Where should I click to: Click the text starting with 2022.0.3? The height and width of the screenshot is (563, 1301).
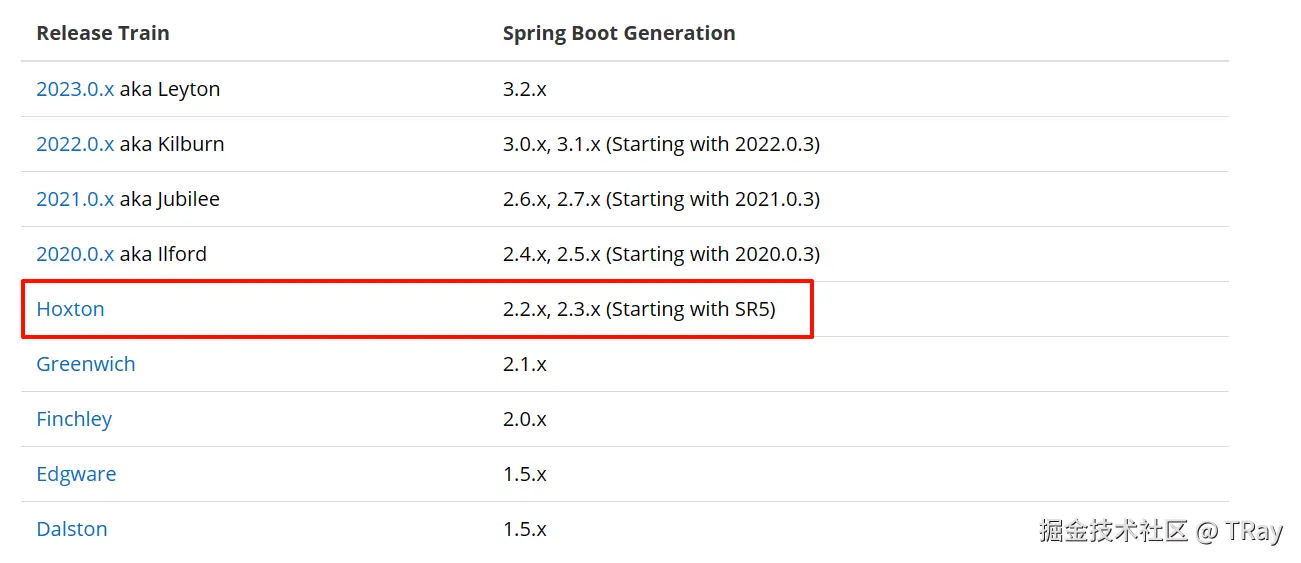pos(714,144)
